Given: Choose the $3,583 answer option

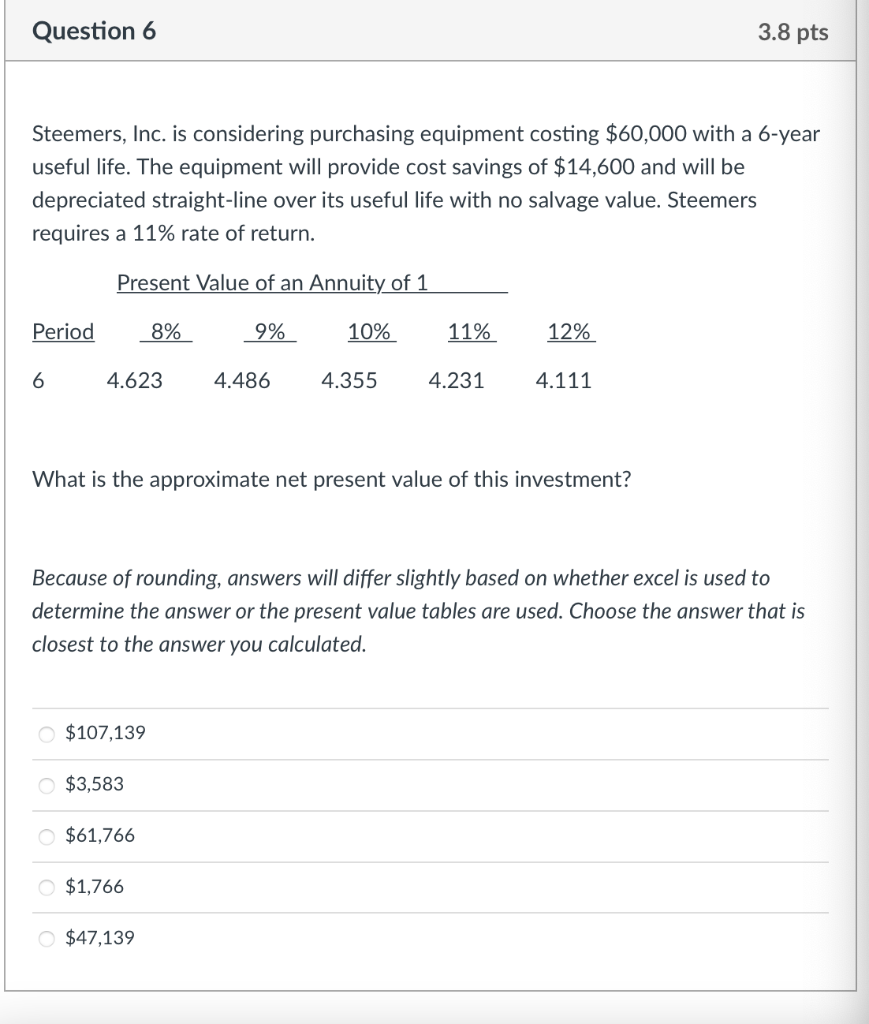Looking at the screenshot, I should (46, 785).
